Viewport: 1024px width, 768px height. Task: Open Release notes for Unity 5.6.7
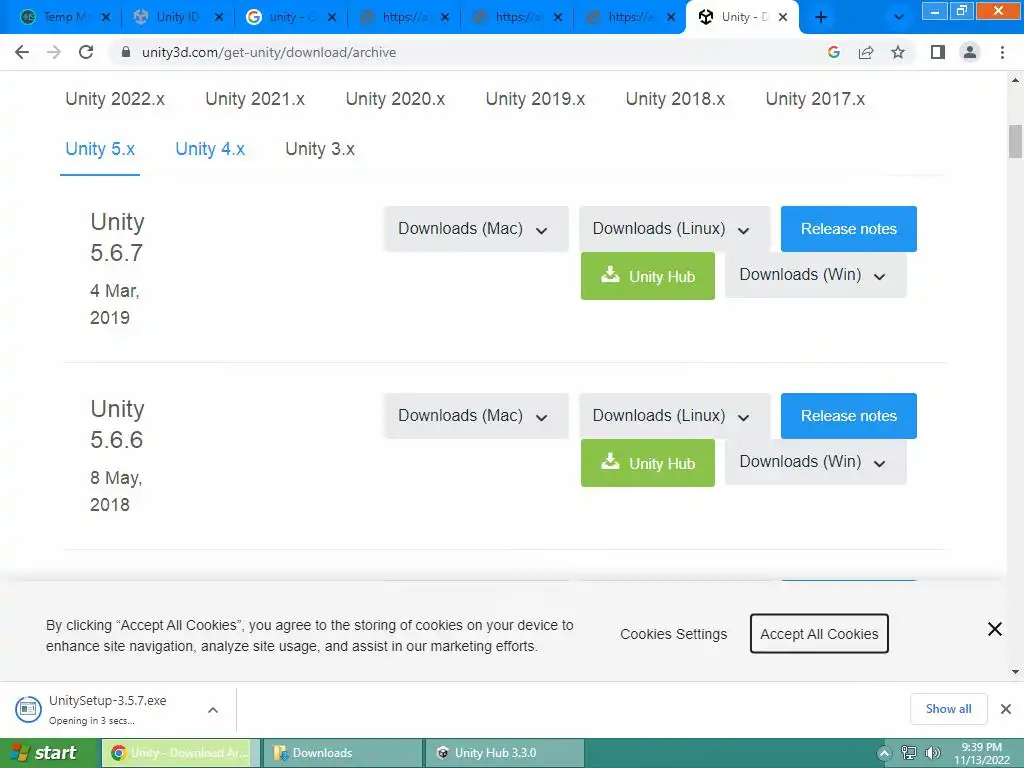click(848, 229)
